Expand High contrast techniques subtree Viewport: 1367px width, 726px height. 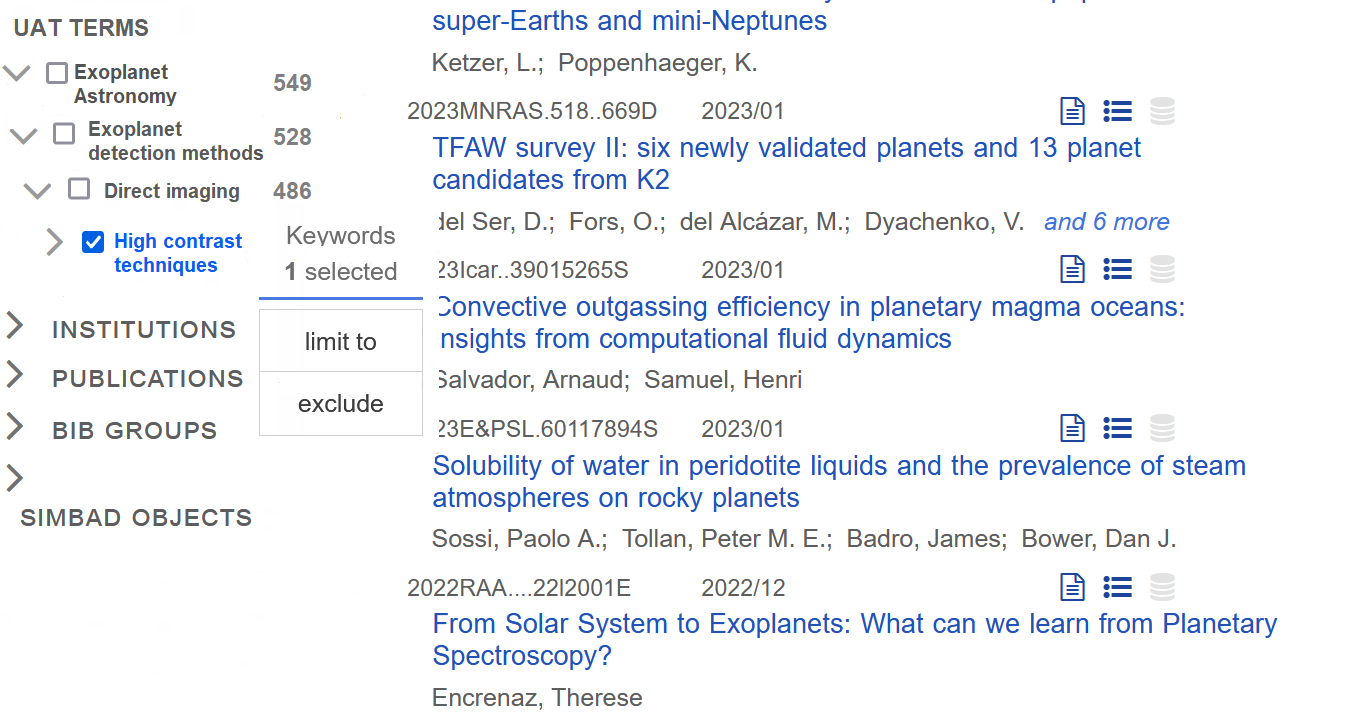(55, 242)
